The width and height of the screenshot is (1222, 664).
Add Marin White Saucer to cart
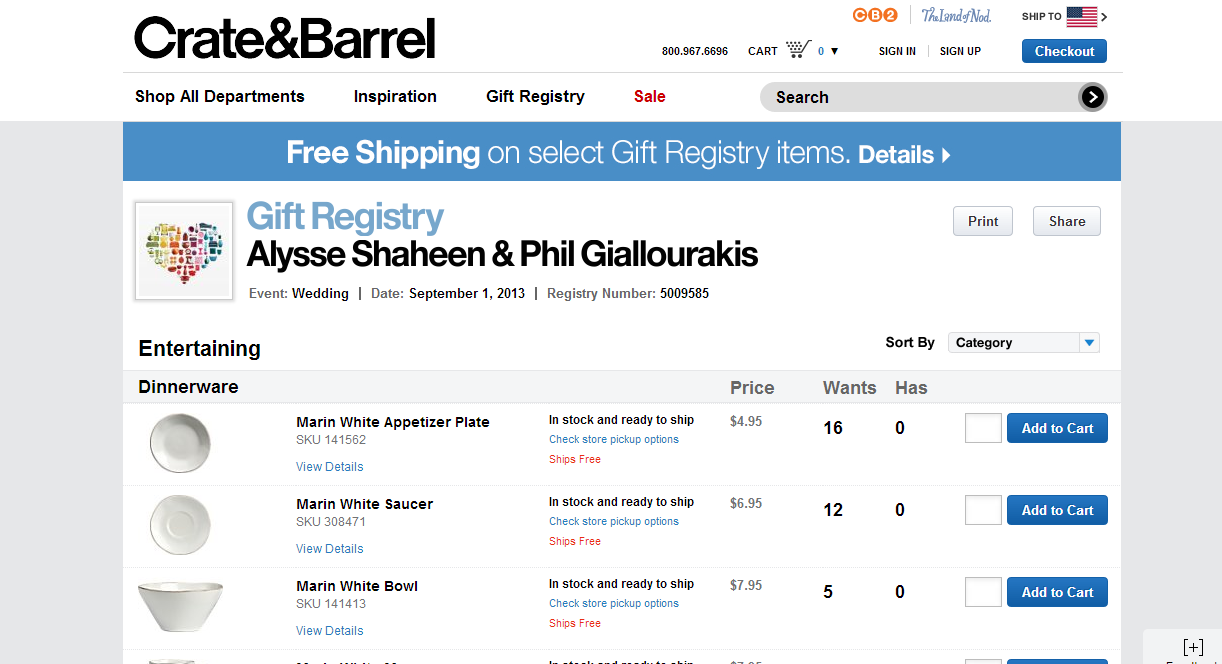point(1057,510)
